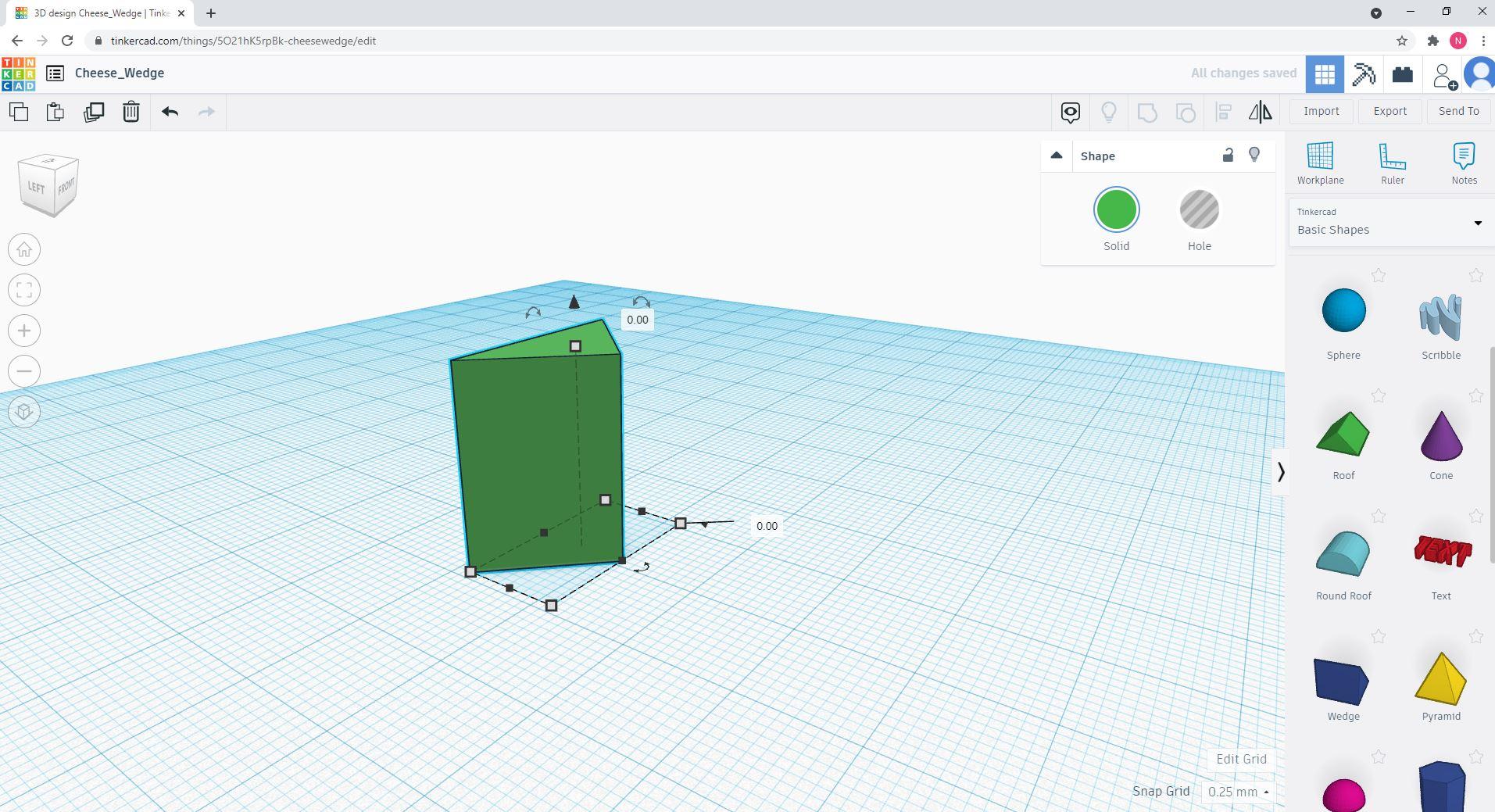Viewport: 1495px width, 812px height.
Task: Click the Tinkercad logo
Action: tap(19, 73)
